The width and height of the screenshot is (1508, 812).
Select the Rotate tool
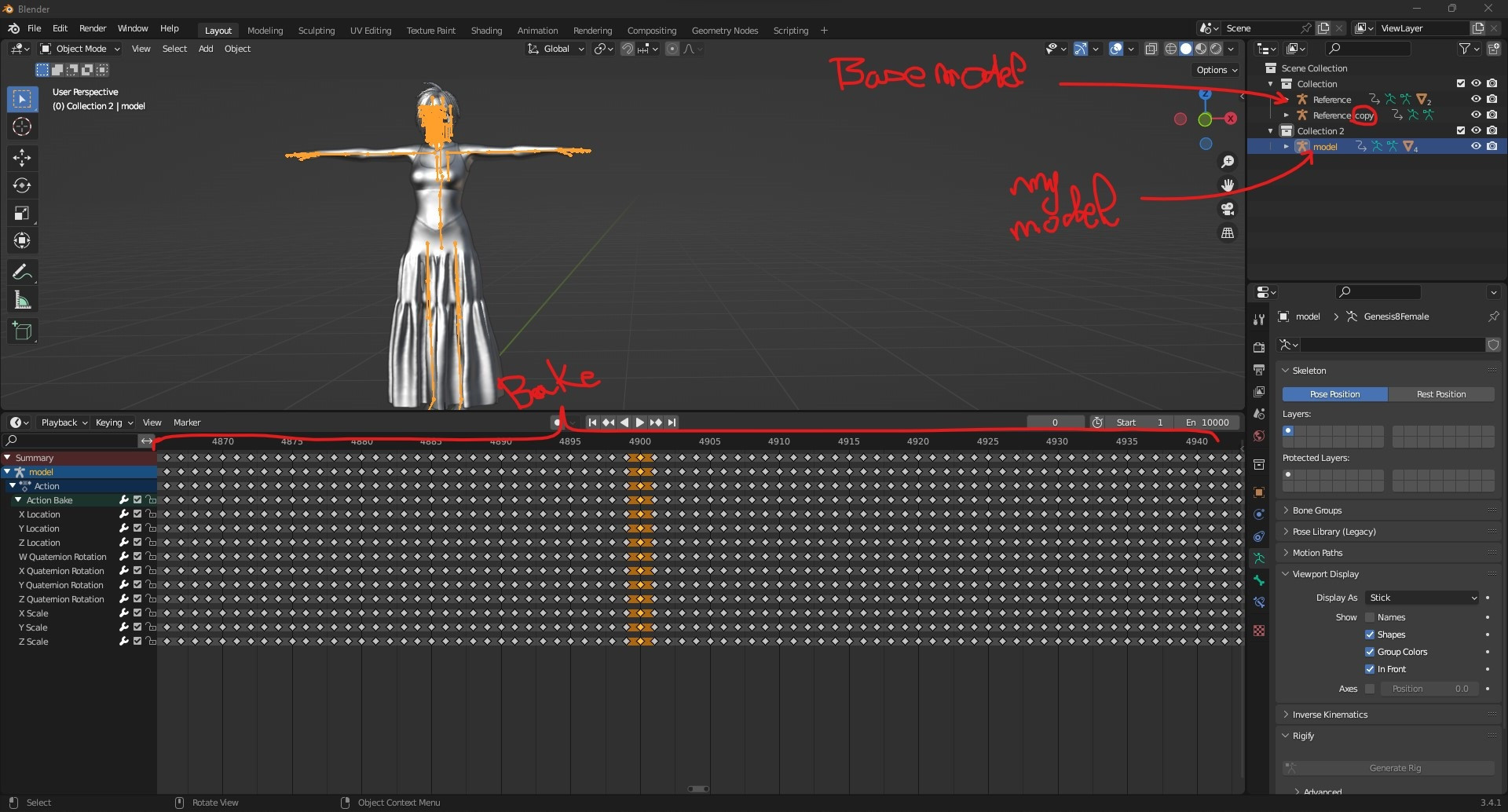22,185
